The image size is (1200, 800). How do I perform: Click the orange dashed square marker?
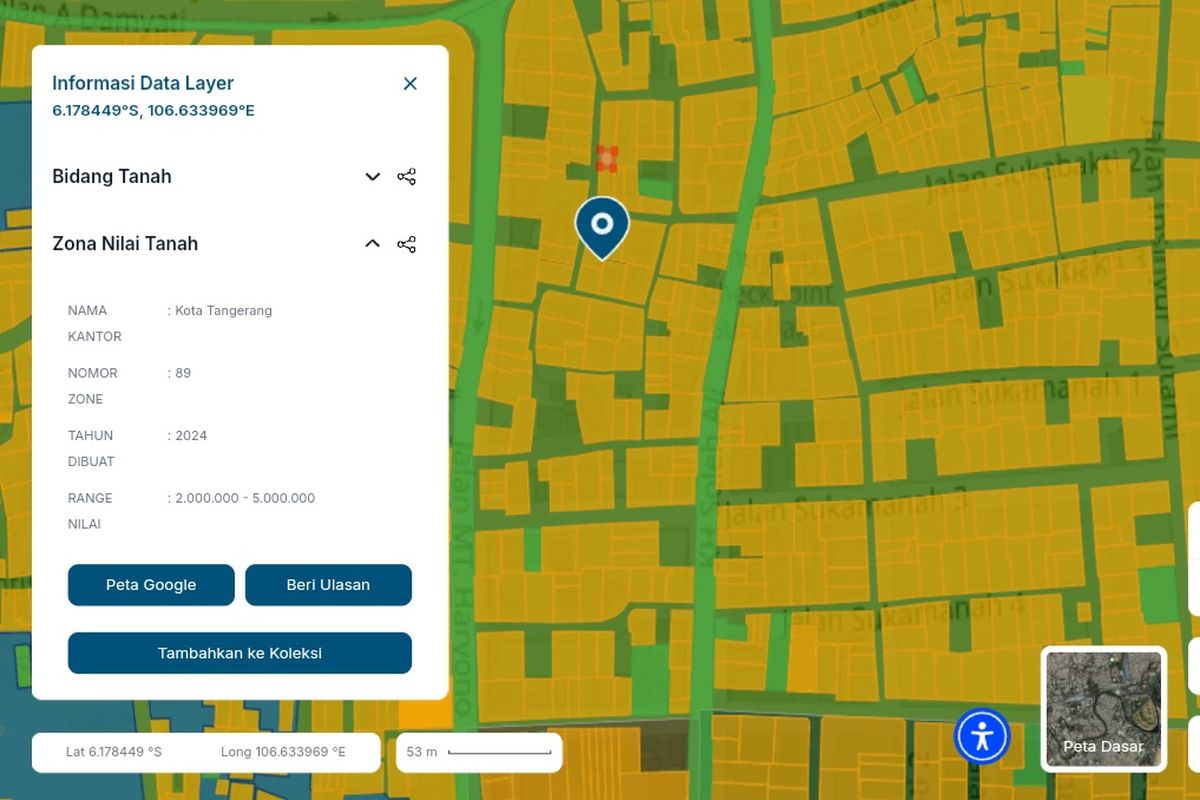pos(607,158)
